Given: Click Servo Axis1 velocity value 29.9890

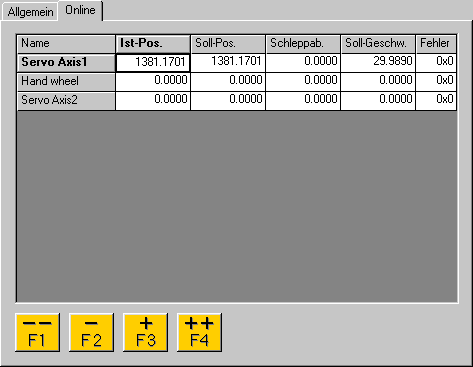Looking at the screenshot, I should pyautogui.click(x=378, y=63).
